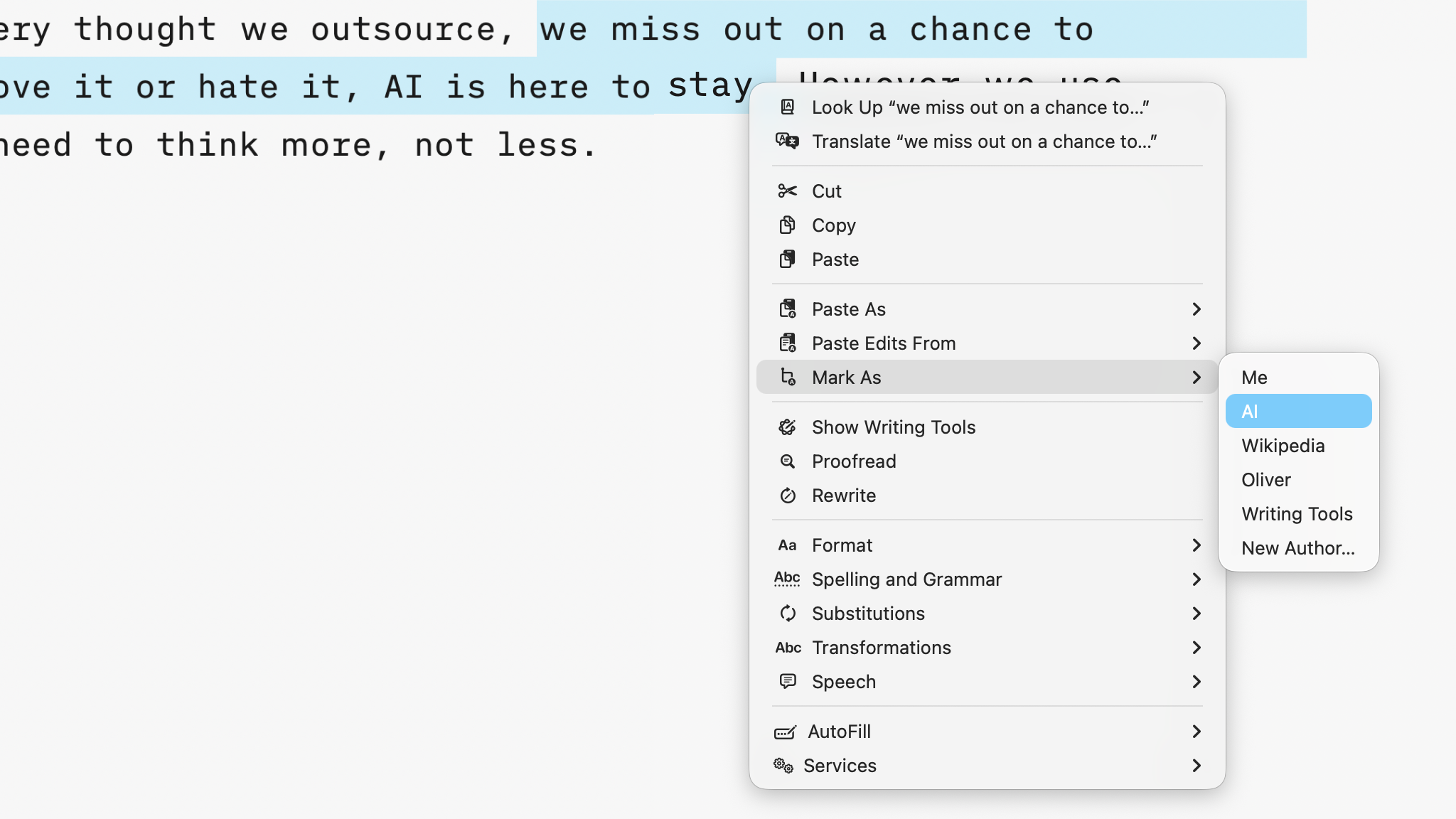Click the Services gears icon
This screenshot has width=1456, height=819.
(784, 766)
